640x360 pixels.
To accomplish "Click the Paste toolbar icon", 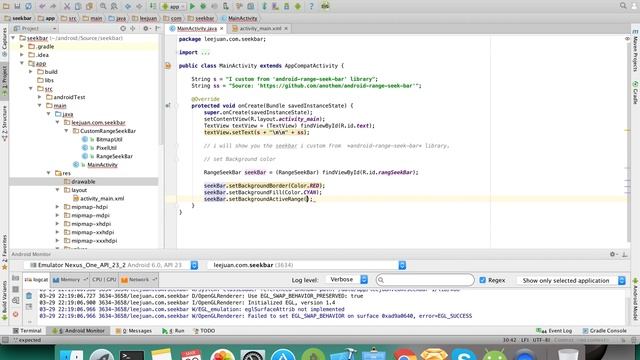I will [89, 6].
